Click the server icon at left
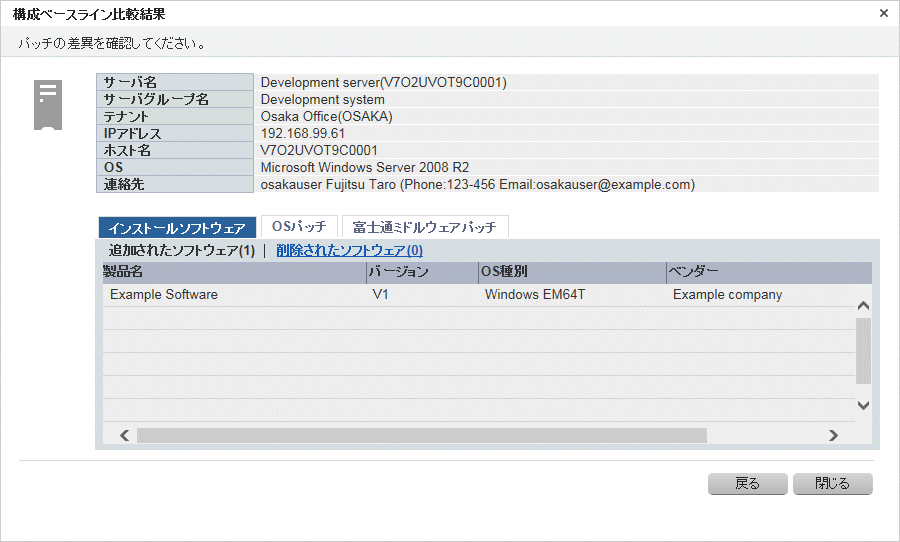900x542 pixels. [47, 105]
